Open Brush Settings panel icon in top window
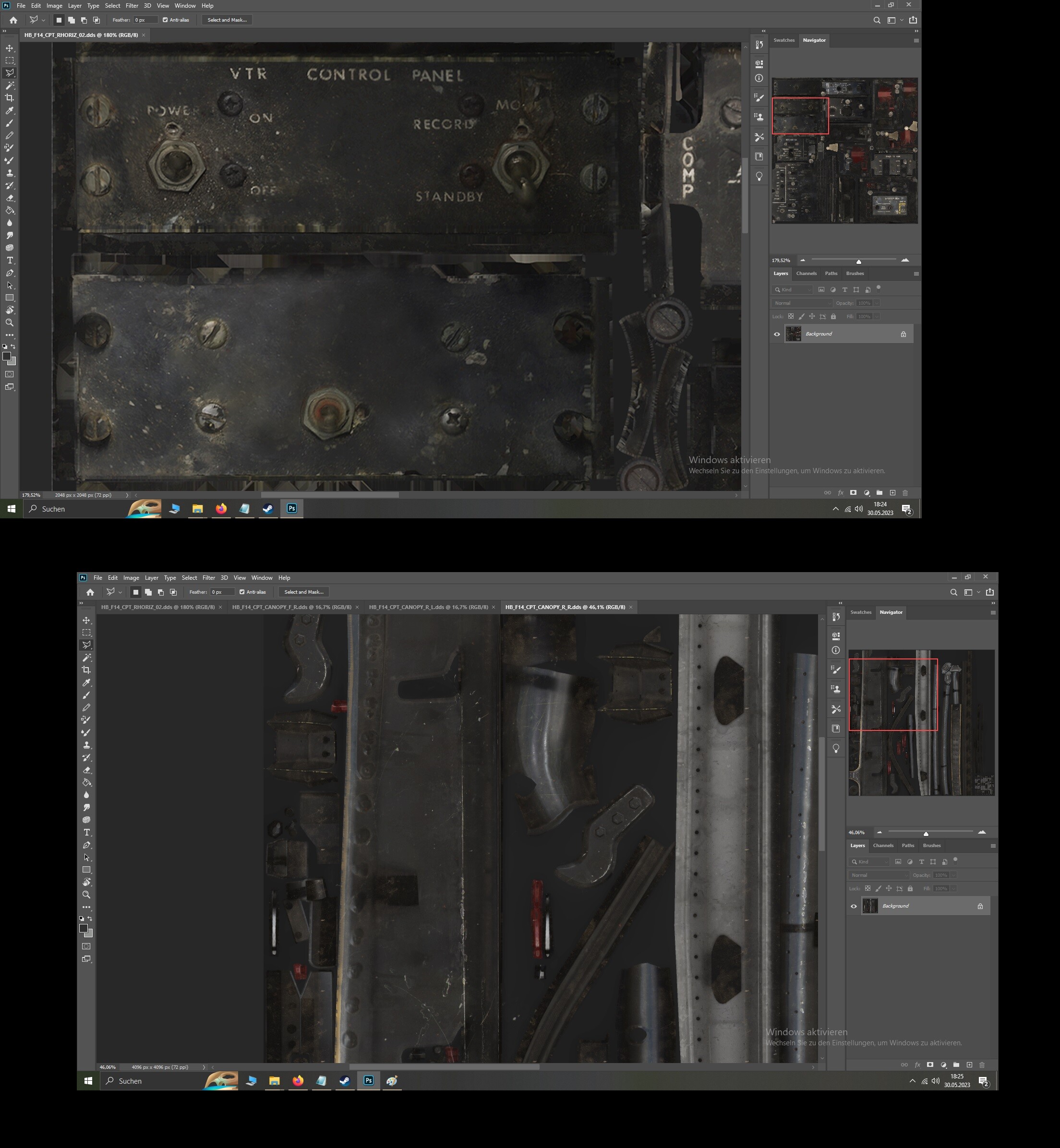This screenshot has height=1148, width=1060. (759, 97)
